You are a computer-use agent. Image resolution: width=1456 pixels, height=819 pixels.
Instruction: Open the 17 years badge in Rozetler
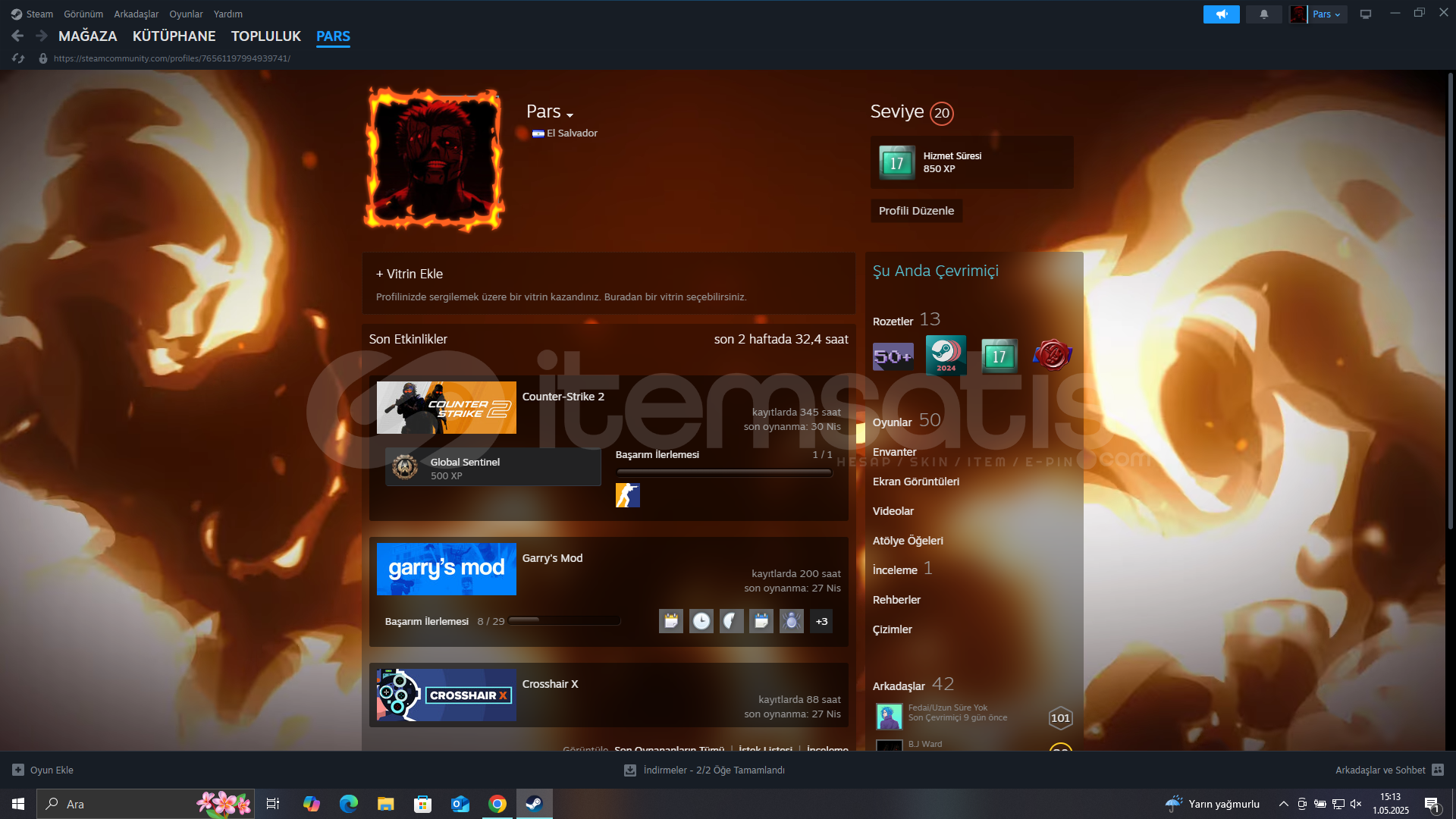coord(999,356)
